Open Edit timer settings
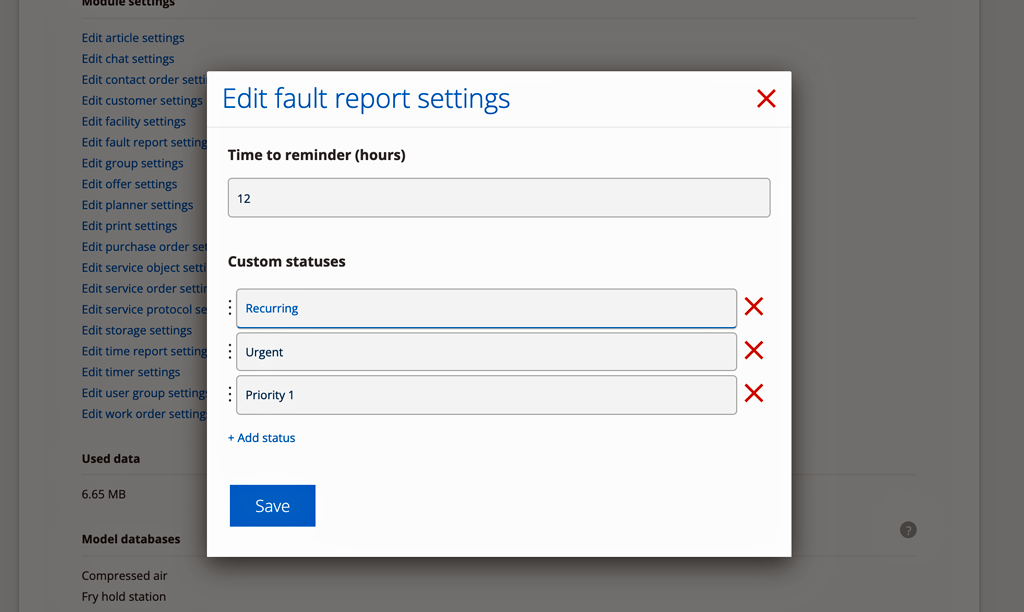1024x612 pixels. [x=131, y=372]
